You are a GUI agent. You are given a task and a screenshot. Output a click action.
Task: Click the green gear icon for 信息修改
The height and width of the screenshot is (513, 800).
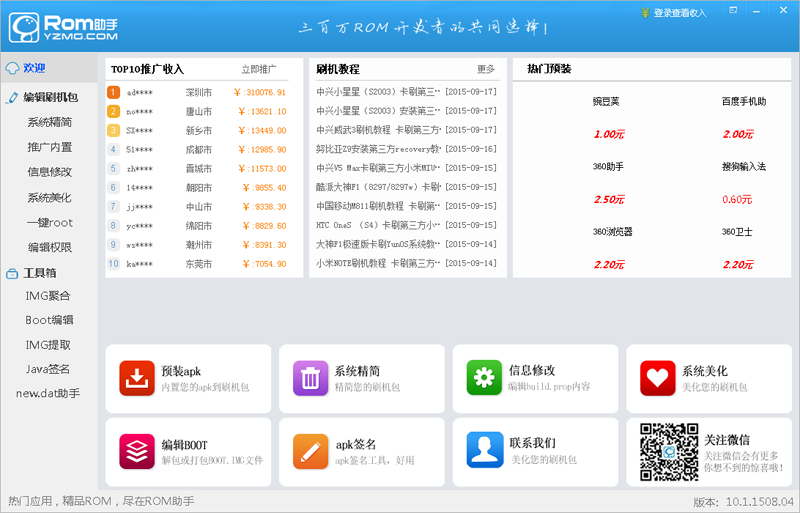tap(484, 379)
